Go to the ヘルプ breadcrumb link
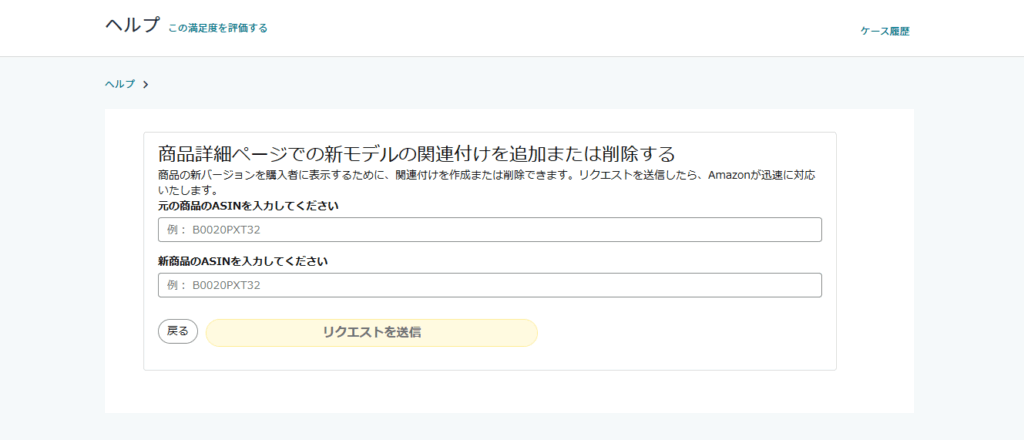The width and height of the screenshot is (1024, 440). pos(120,84)
